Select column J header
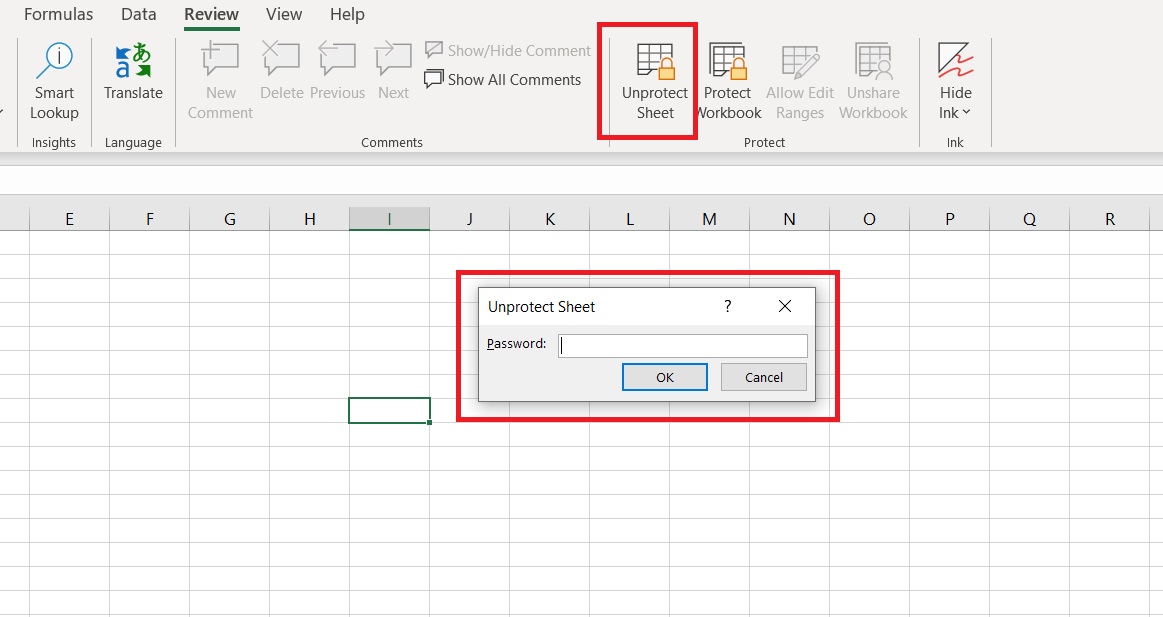Viewport: 1163px width, 617px height. pos(470,219)
